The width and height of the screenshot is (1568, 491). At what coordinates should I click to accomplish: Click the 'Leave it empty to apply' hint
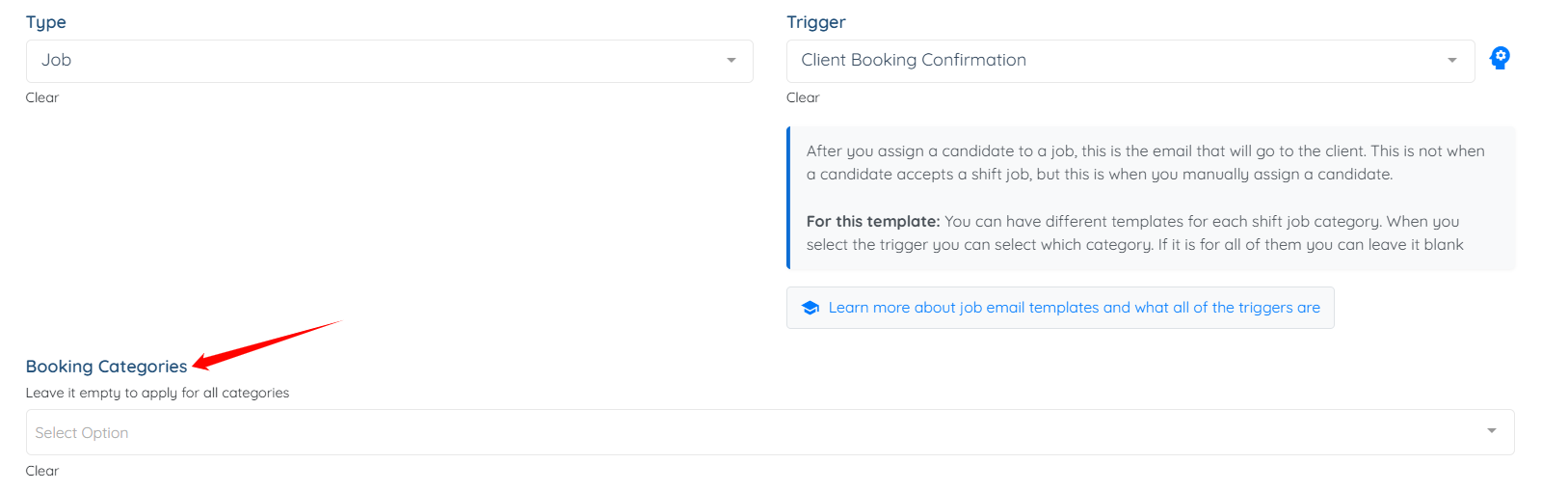tap(157, 393)
